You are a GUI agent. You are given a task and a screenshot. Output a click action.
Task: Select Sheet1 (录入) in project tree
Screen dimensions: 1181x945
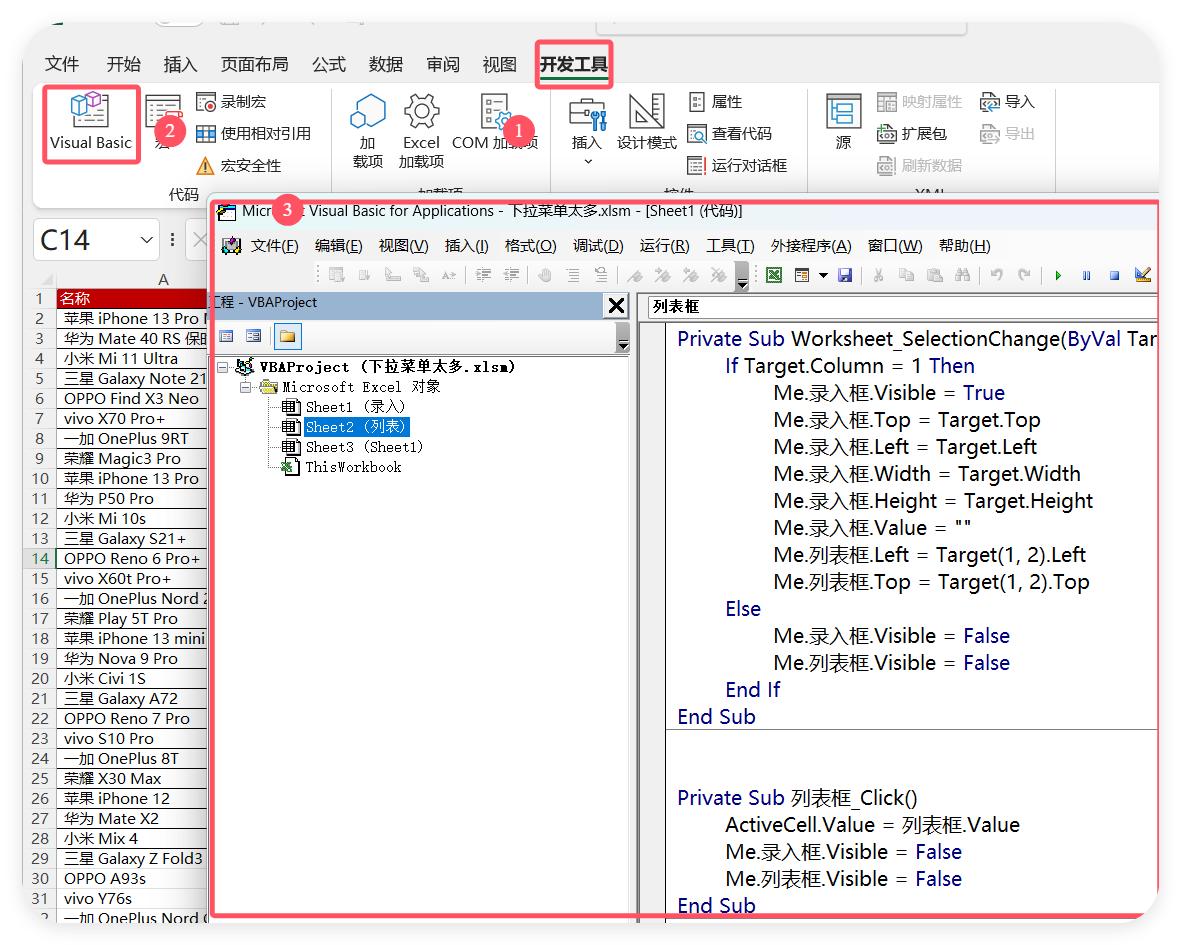[x=355, y=407]
